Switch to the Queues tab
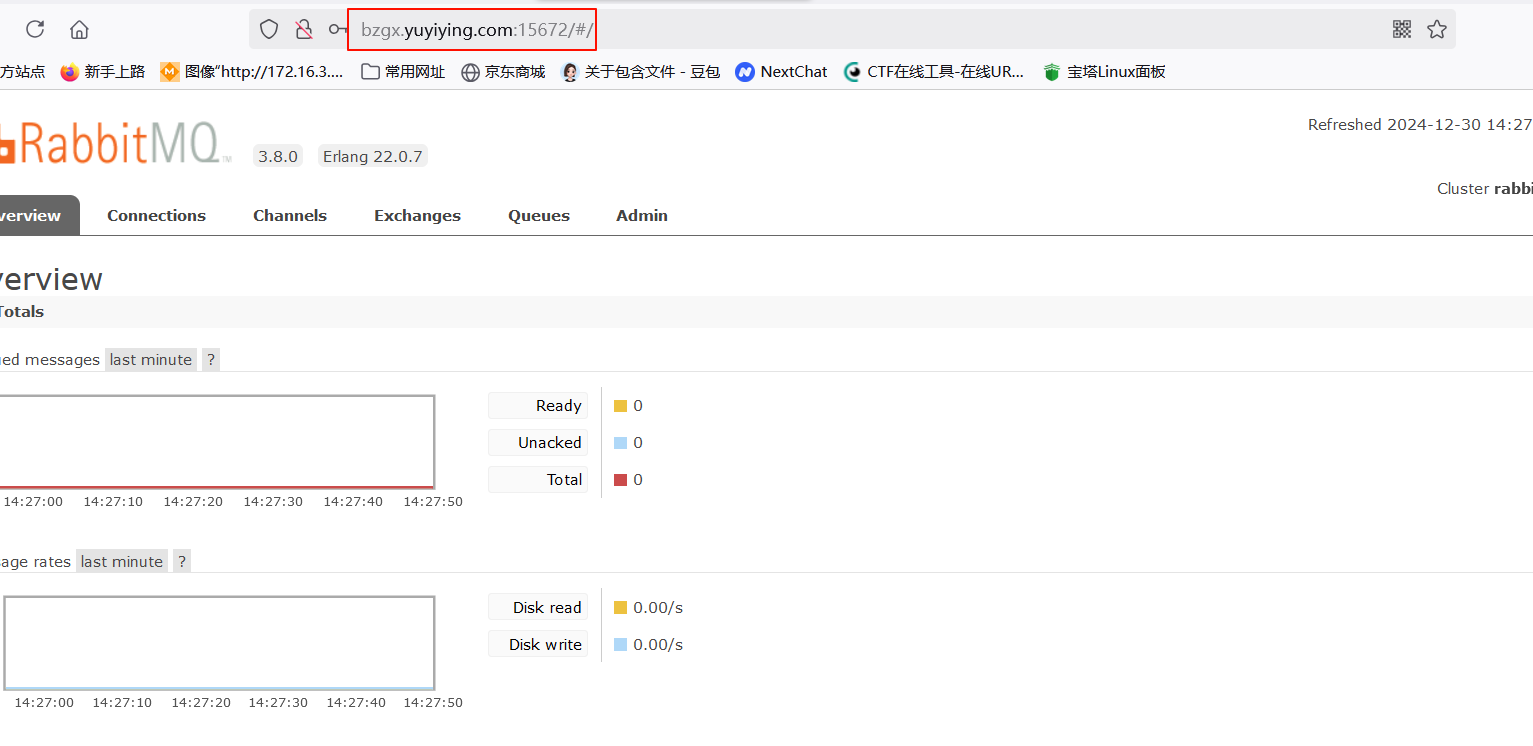 click(539, 215)
